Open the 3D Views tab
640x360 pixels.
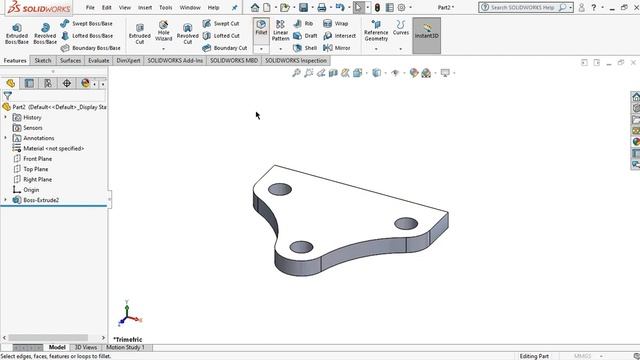click(x=85, y=347)
